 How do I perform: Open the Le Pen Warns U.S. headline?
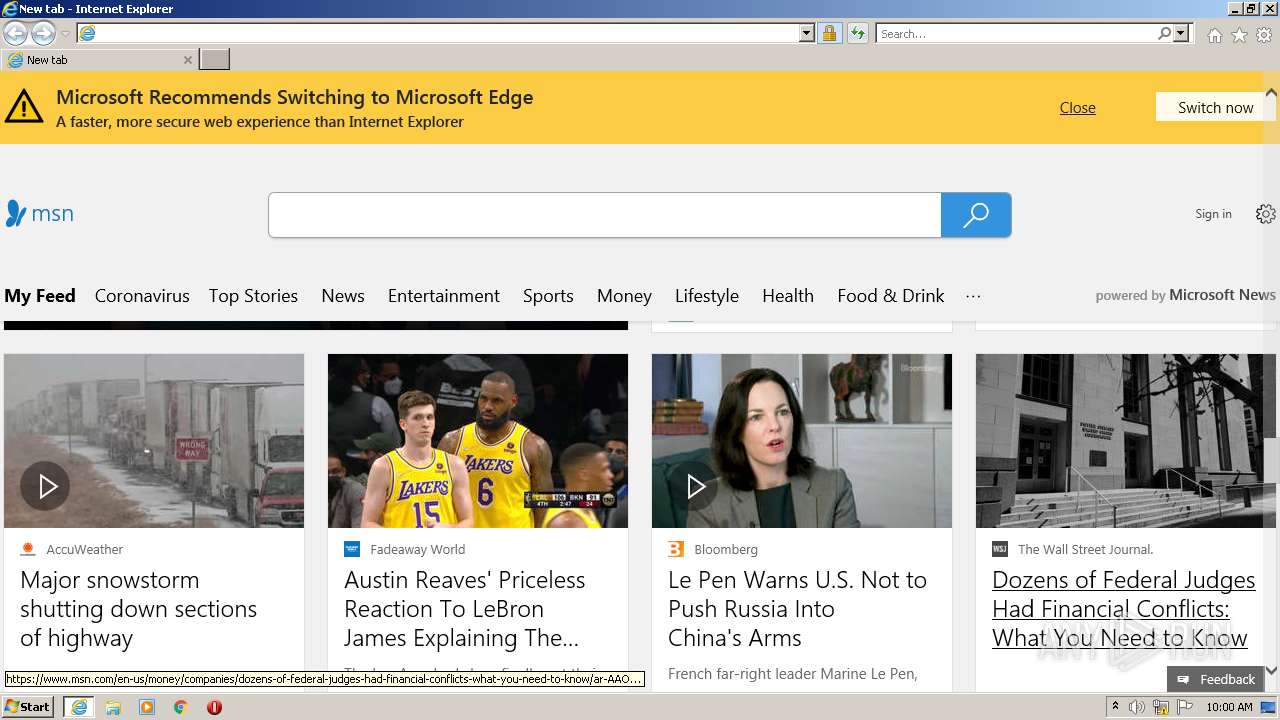click(797, 609)
